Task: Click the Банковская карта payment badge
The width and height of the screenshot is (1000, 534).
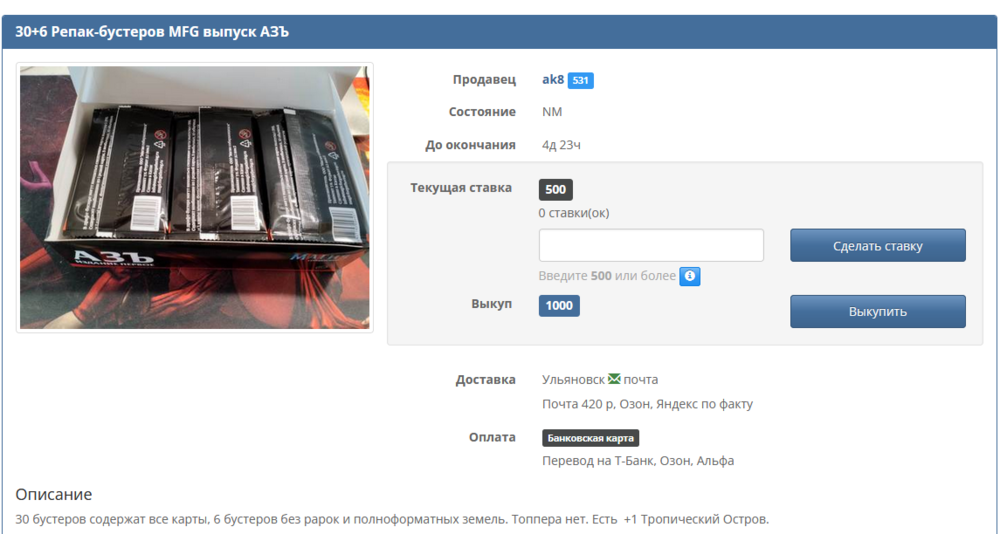Action: click(590, 438)
